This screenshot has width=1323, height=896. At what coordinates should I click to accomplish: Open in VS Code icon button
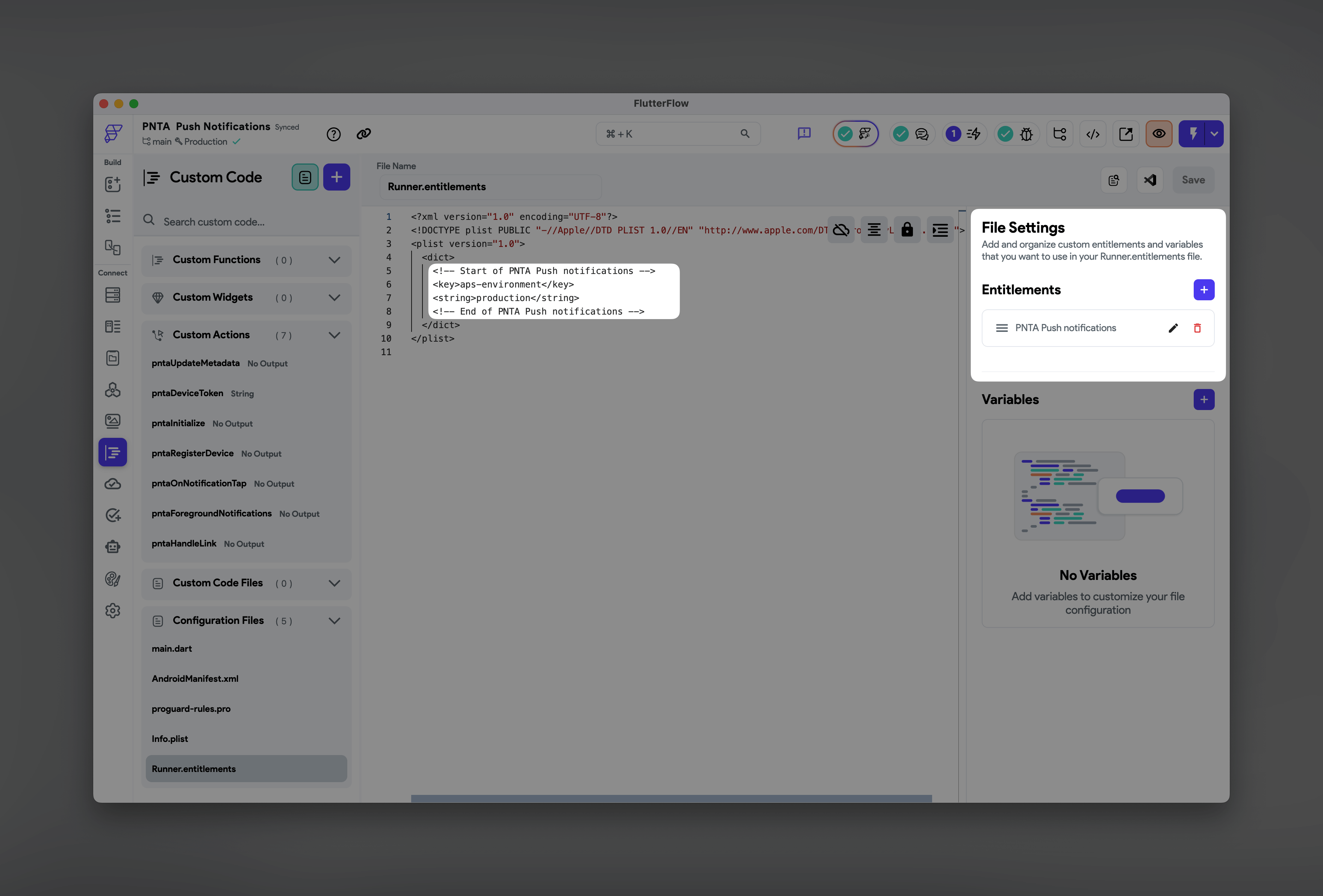click(x=1150, y=180)
